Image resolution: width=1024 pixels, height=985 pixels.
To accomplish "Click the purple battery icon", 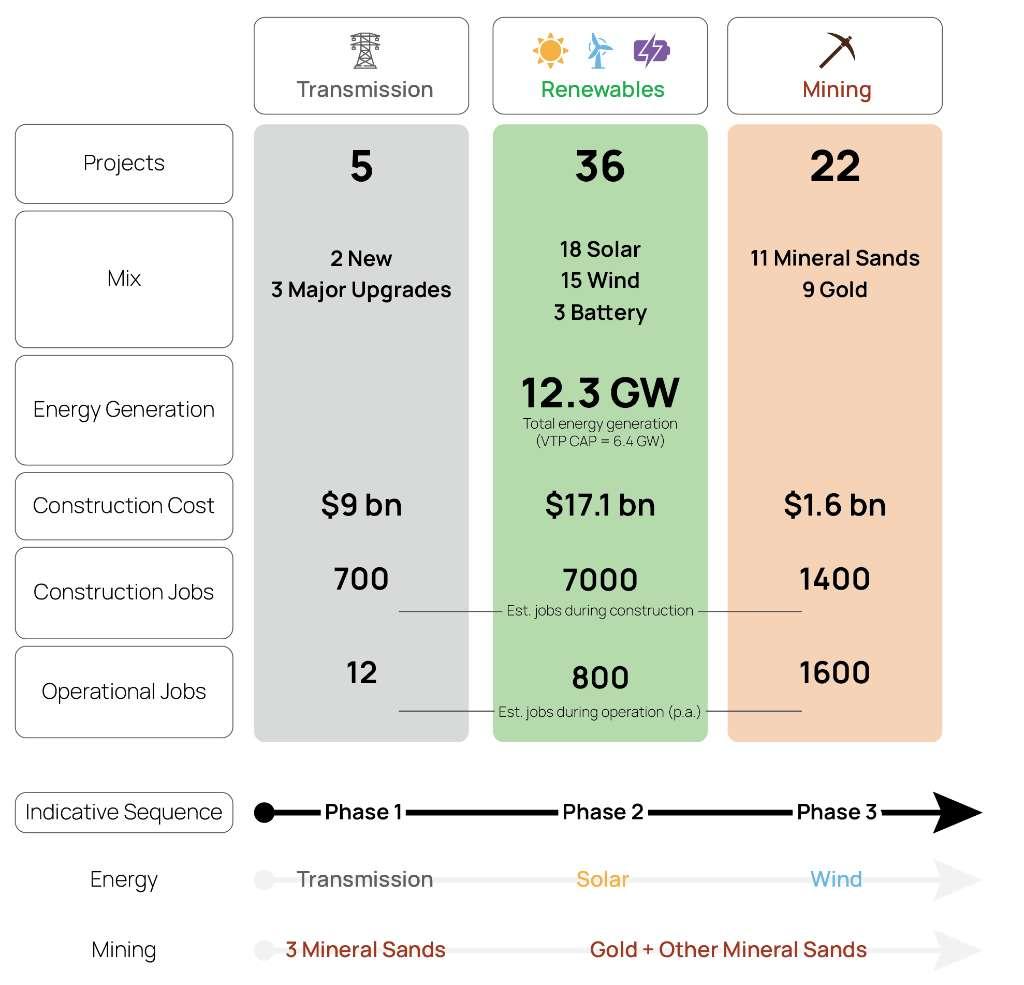I will point(651,51).
